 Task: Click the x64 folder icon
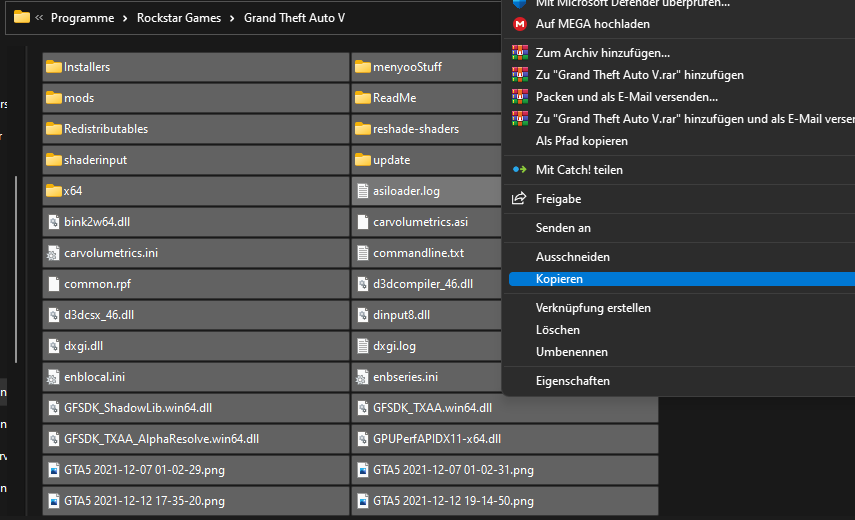point(53,191)
